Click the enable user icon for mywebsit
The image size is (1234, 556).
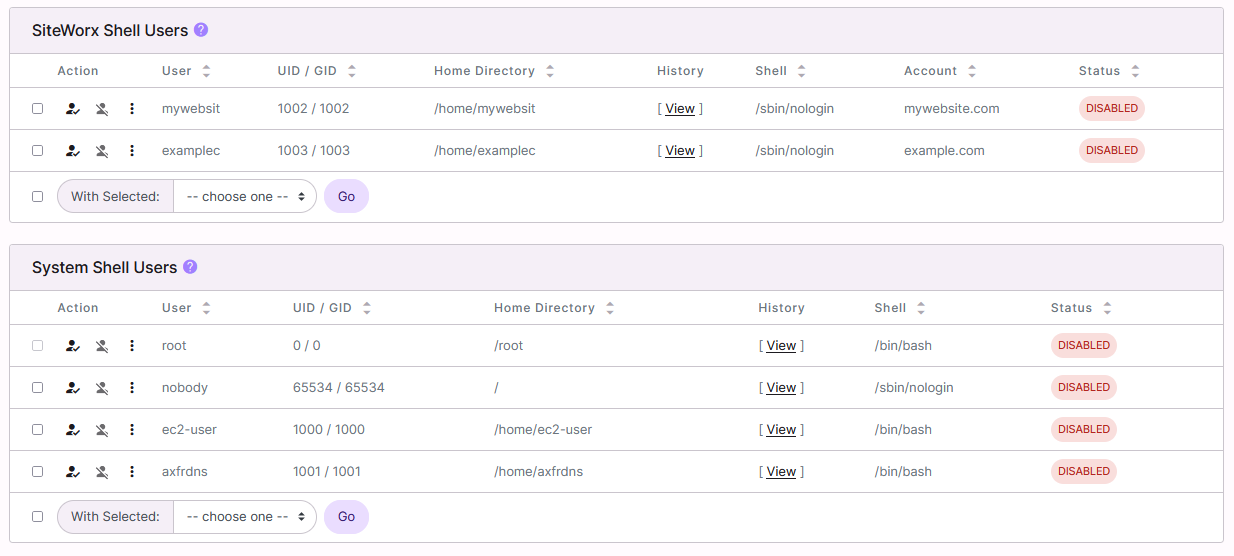tap(72, 109)
